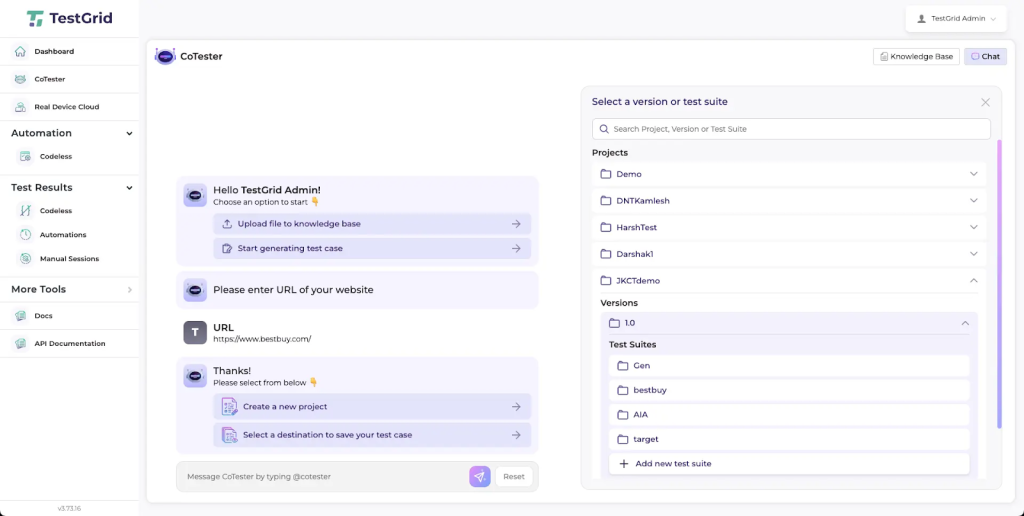This screenshot has width=1024, height=516.
Task: Open Real Device Cloud
Action: (x=69, y=106)
